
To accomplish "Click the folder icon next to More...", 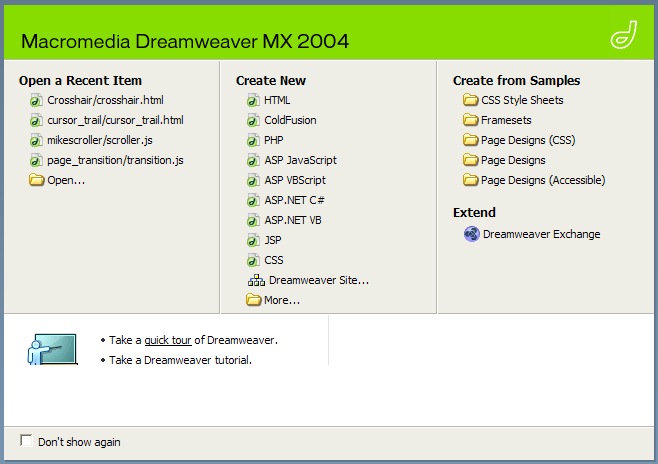I will click(x=253, y=300).
